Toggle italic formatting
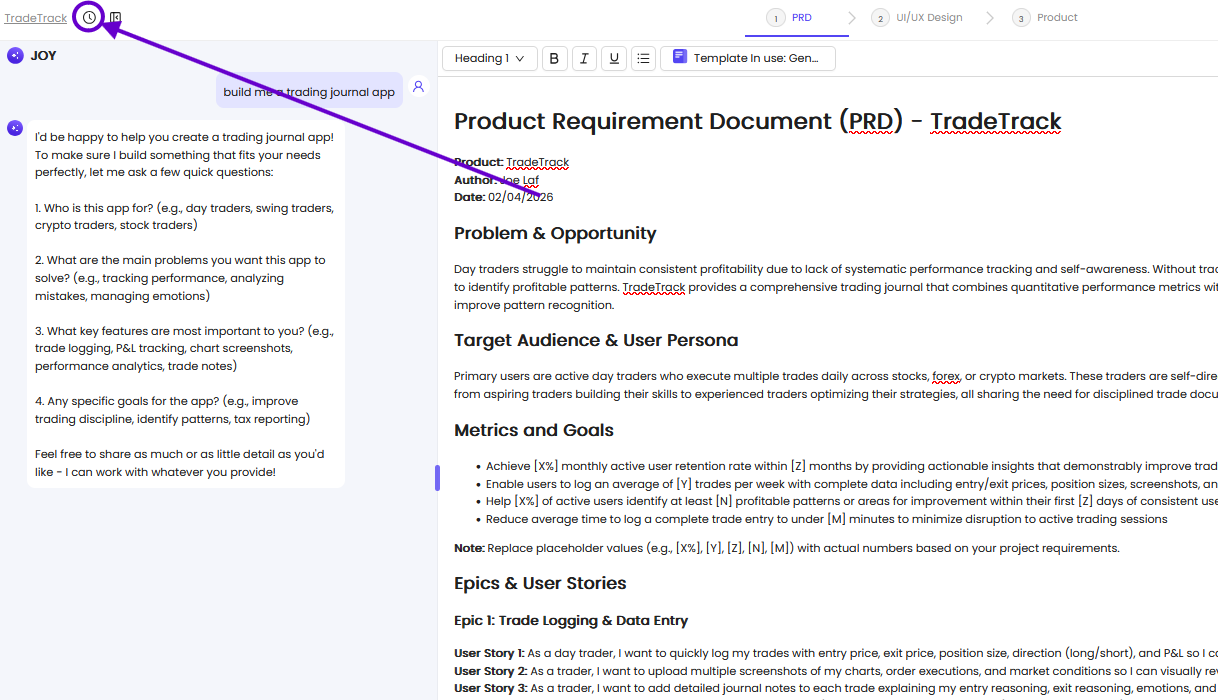Viewport: 1218px width, 700px height. tap(584, 57)
